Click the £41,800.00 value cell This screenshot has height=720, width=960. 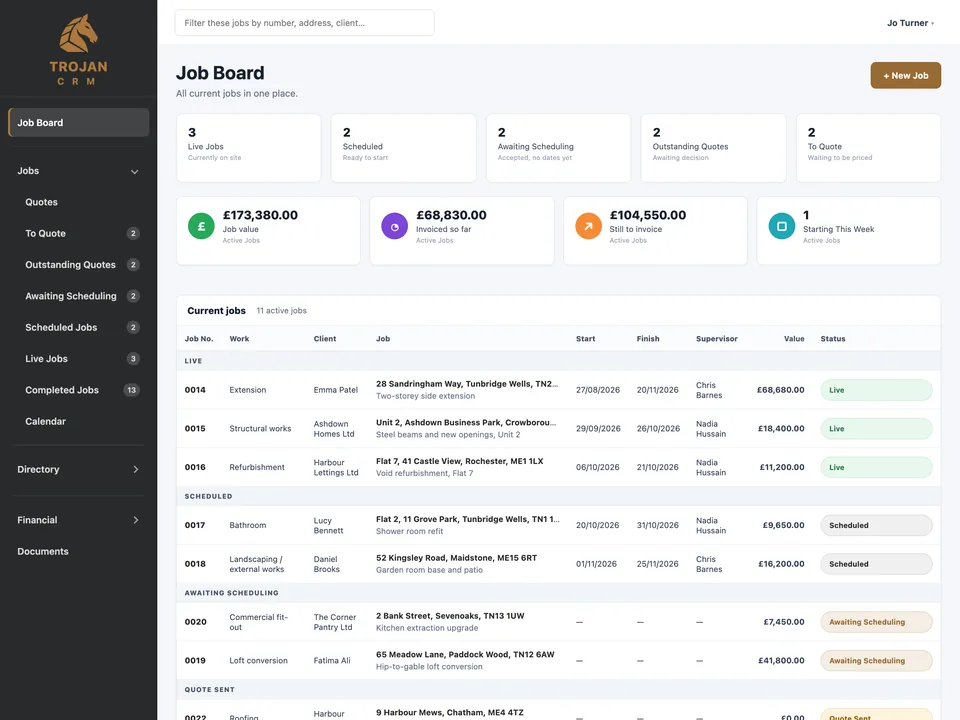point(781,661)
